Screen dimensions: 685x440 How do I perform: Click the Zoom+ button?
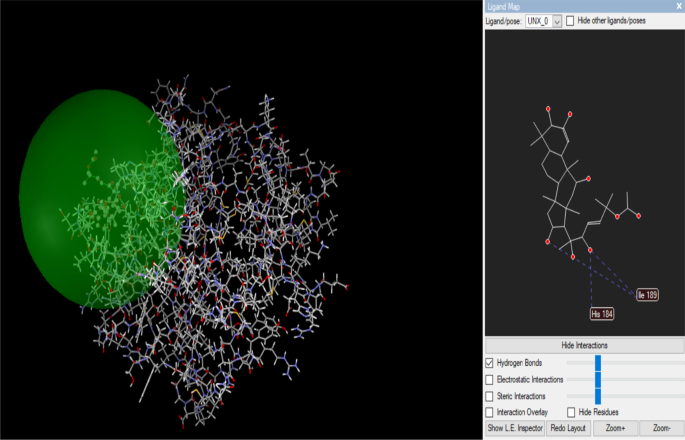tap(615, 428)
